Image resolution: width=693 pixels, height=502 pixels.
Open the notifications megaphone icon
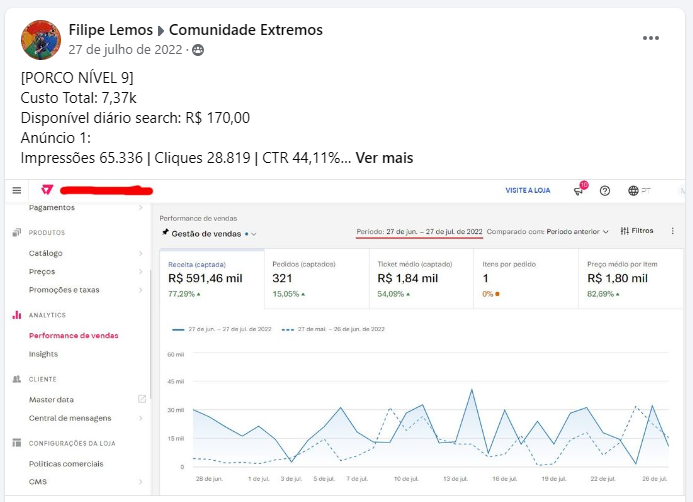579,190
